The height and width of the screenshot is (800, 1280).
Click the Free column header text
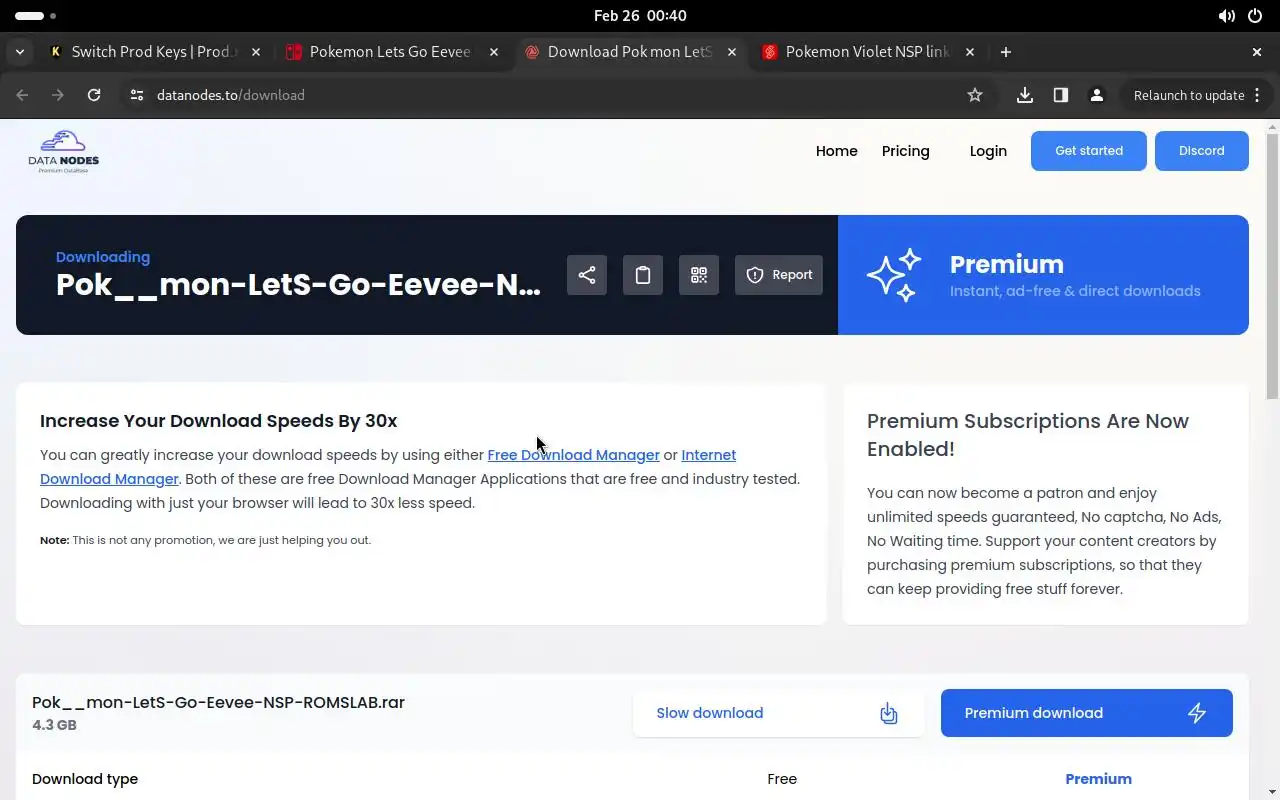(x=782, y=779)
